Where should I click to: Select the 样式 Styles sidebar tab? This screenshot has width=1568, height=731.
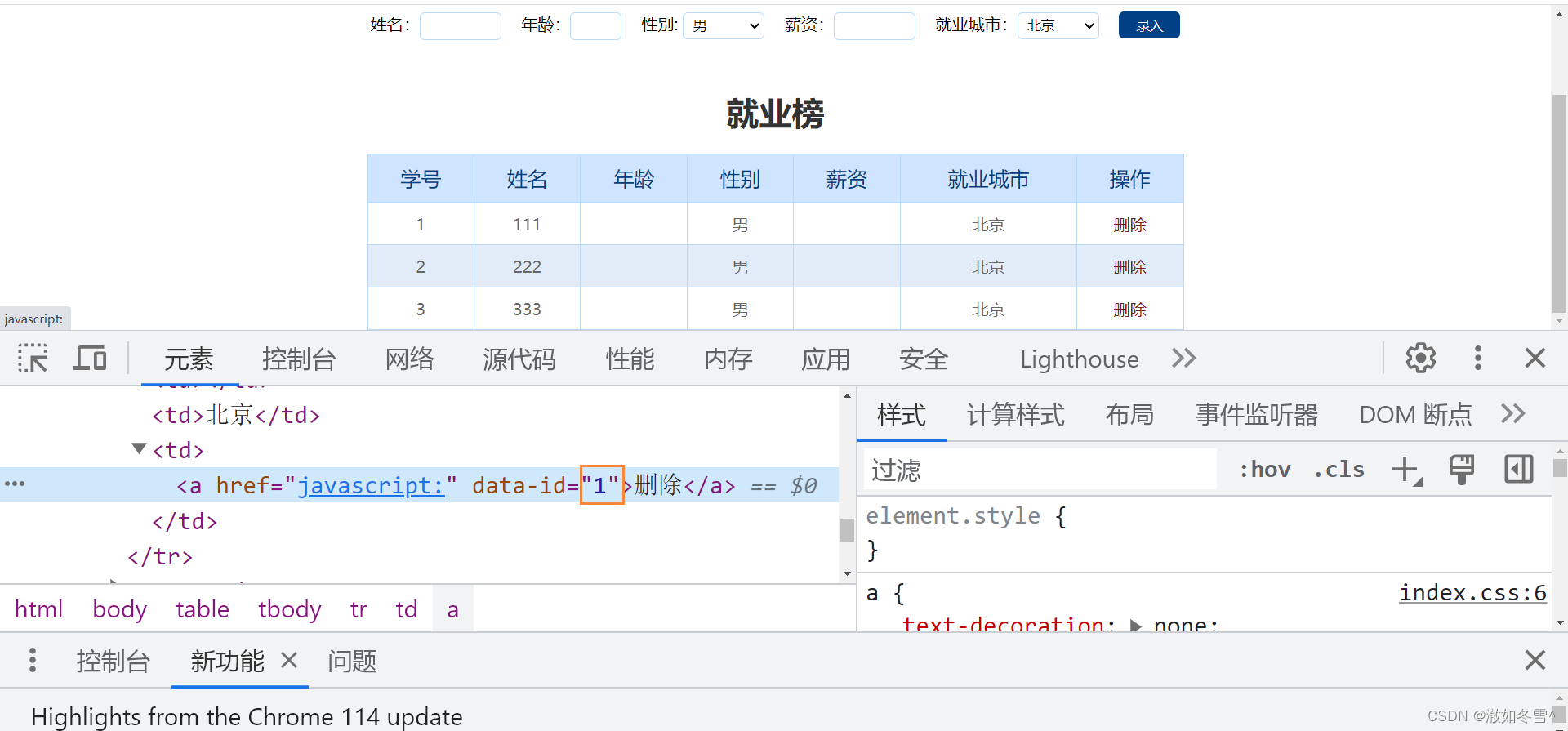902,414
